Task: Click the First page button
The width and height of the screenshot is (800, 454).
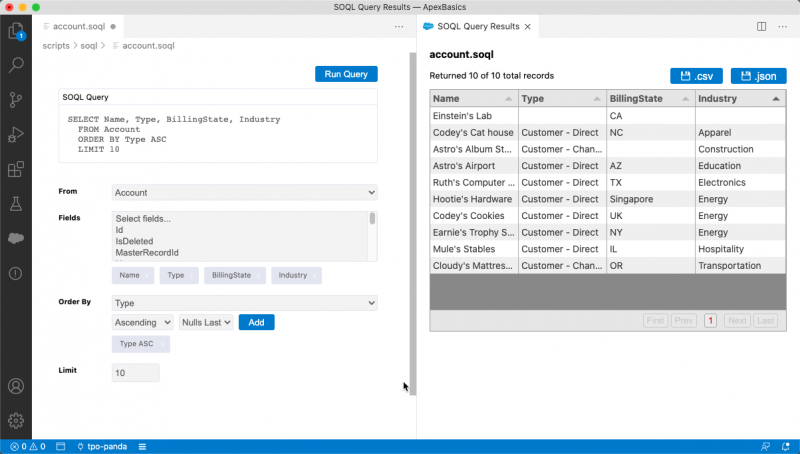Action: [655, 321]
